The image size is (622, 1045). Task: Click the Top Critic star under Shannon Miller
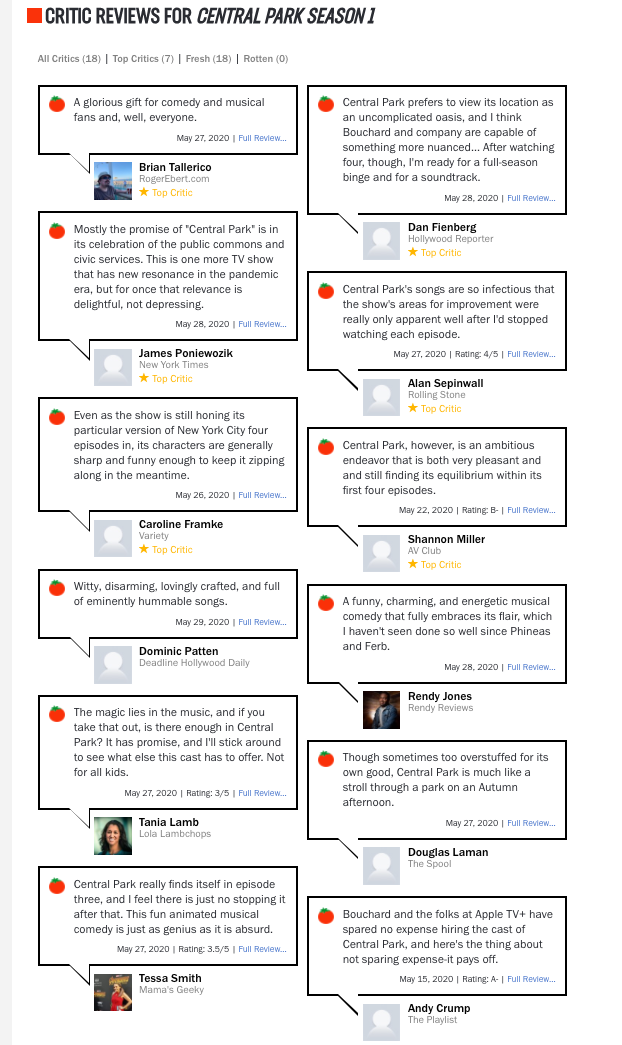coord(413,564)
